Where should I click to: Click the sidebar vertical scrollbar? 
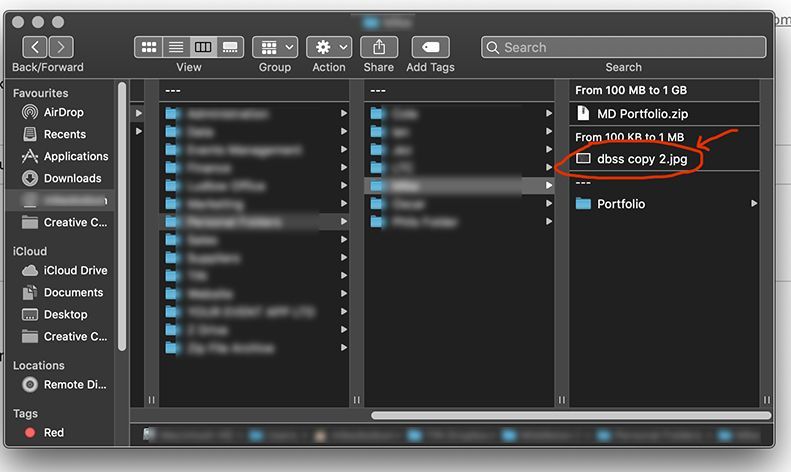[122, 217]
